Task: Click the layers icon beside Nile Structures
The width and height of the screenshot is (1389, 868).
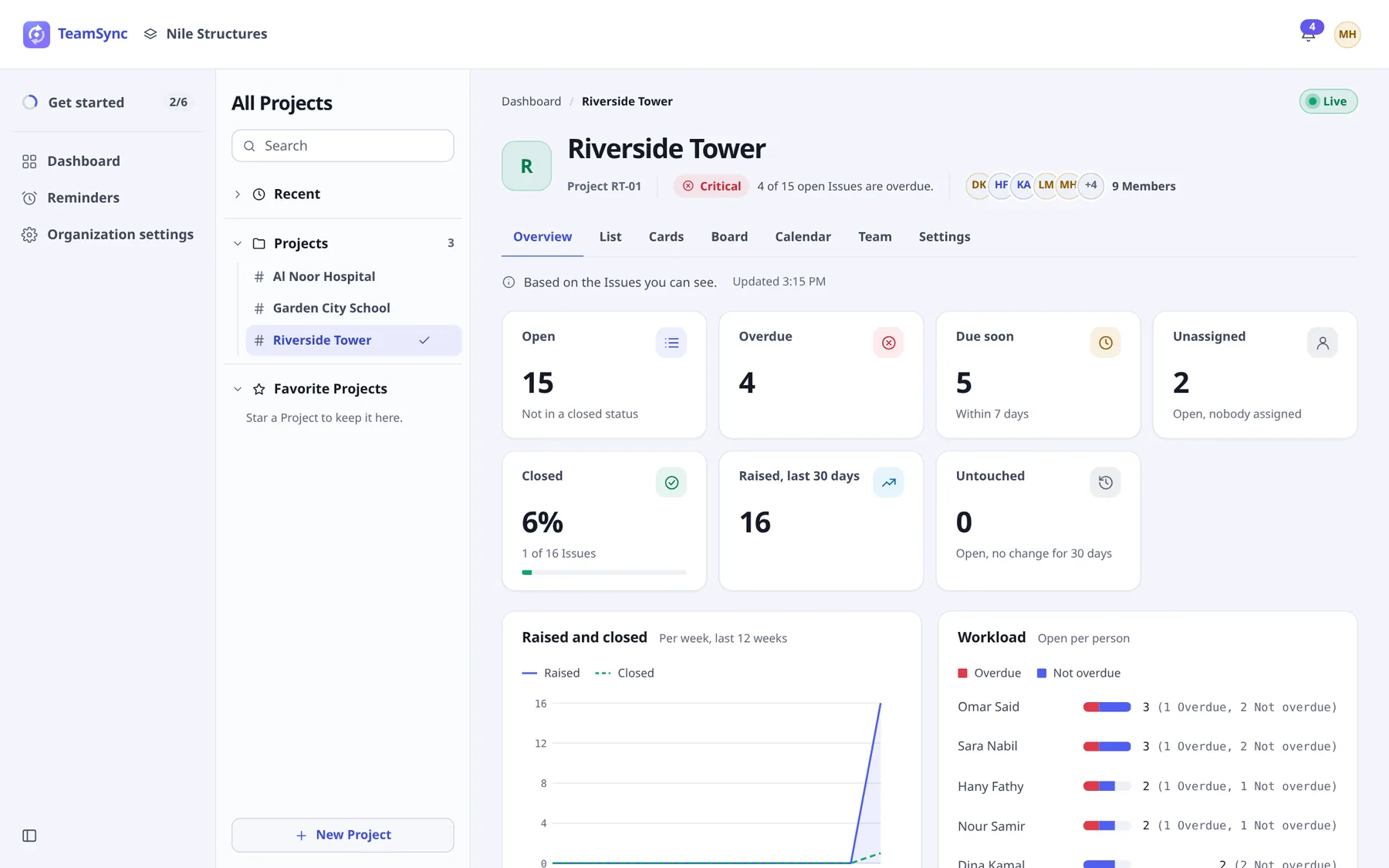Action: (150, 34)
